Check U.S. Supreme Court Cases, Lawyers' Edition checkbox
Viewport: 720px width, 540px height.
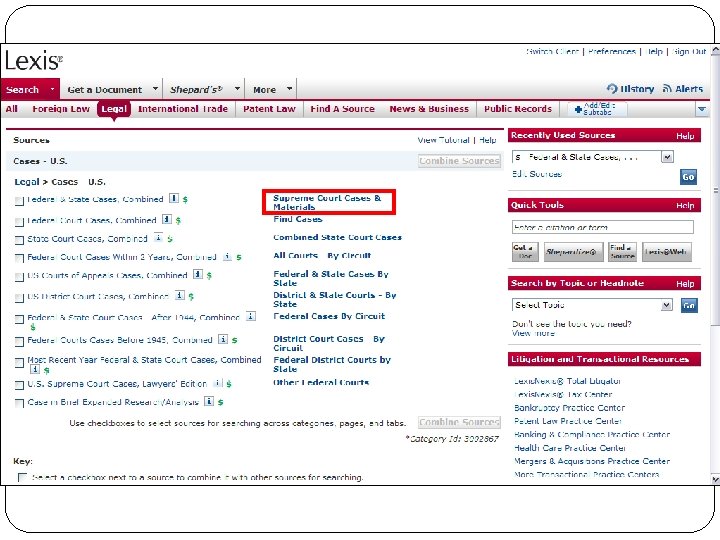[x=19, y=385]
